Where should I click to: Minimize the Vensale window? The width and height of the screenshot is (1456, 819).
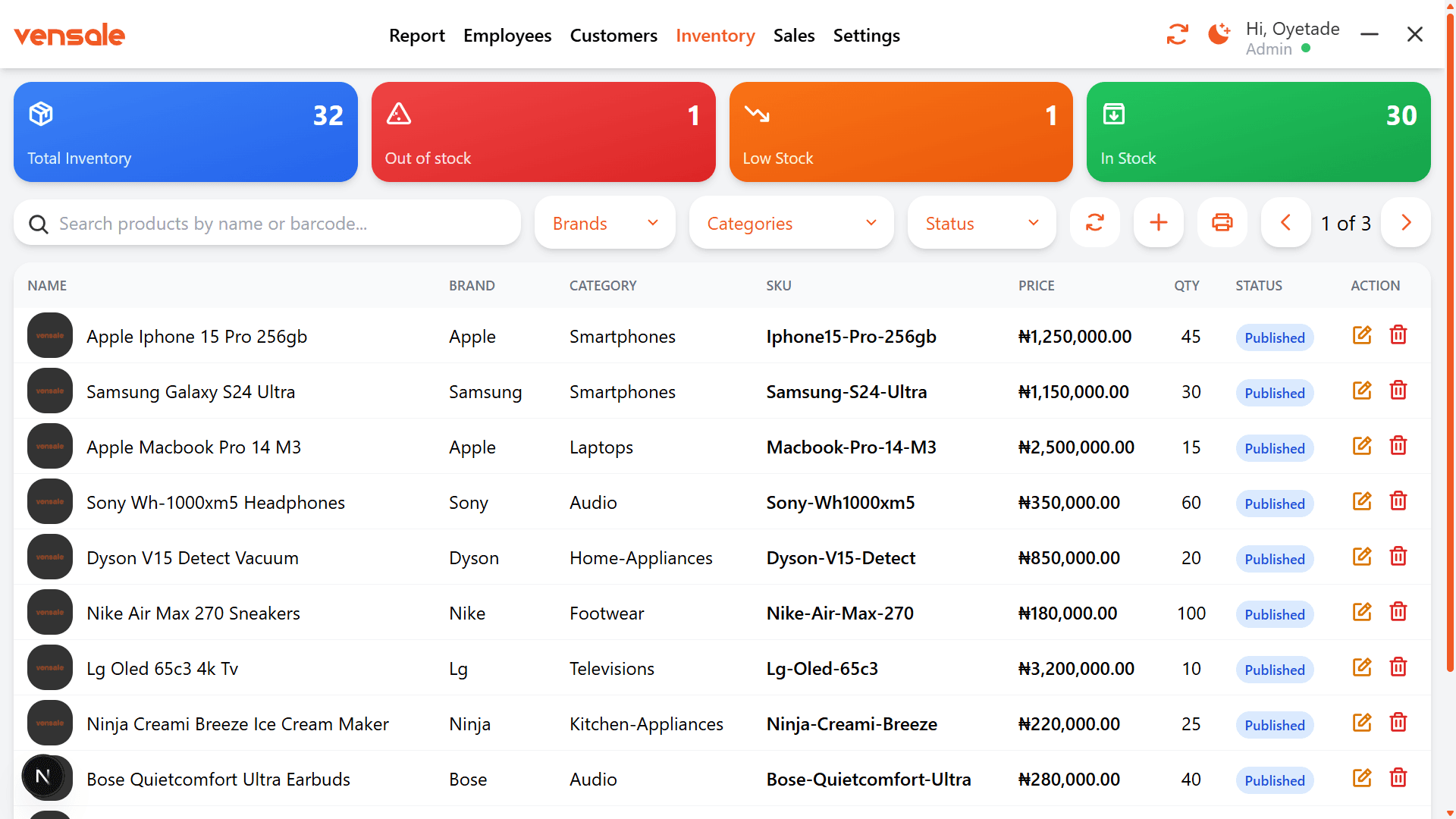(1369, 34)
